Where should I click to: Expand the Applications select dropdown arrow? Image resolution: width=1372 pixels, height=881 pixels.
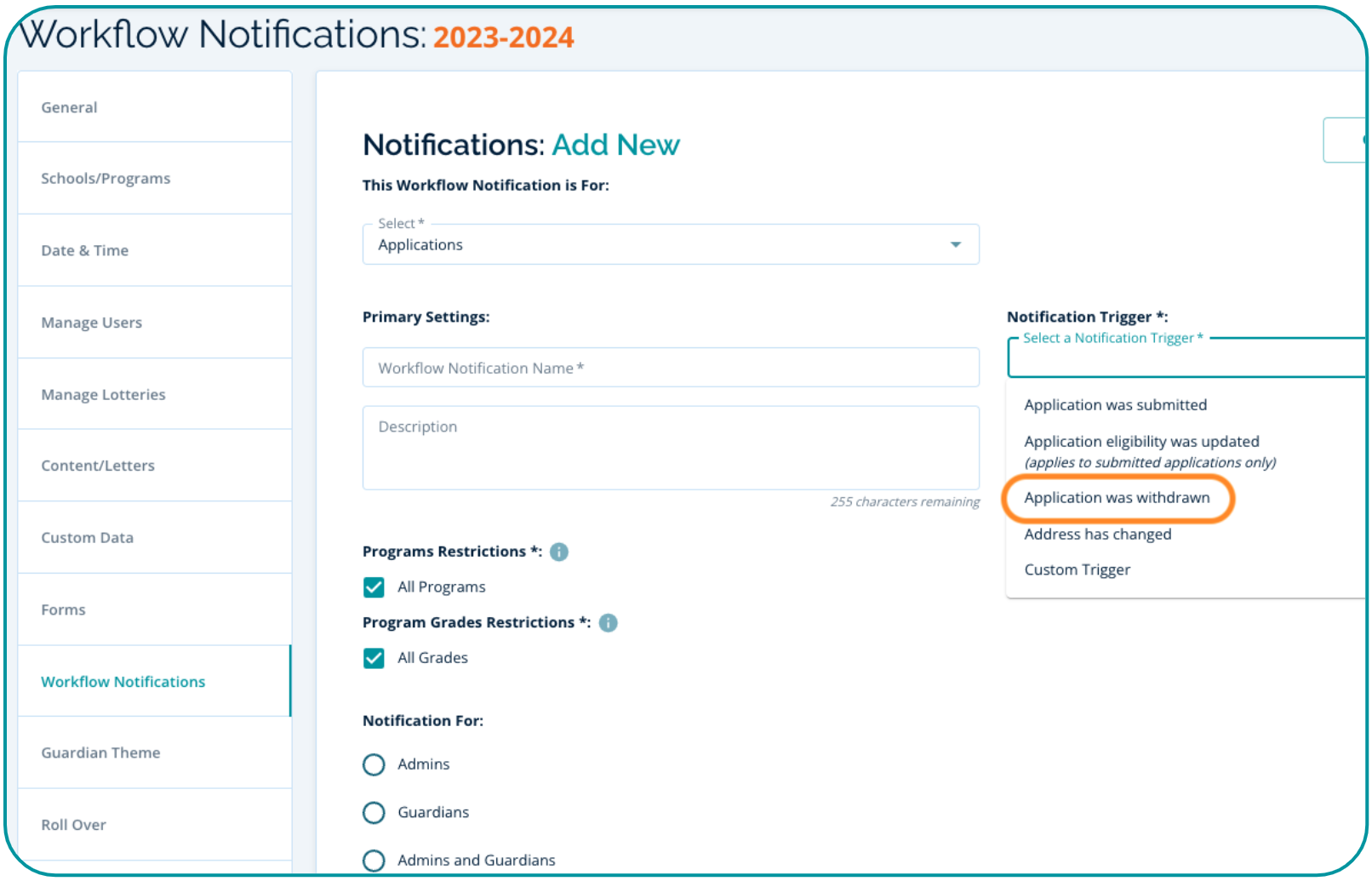pos(955,245)
